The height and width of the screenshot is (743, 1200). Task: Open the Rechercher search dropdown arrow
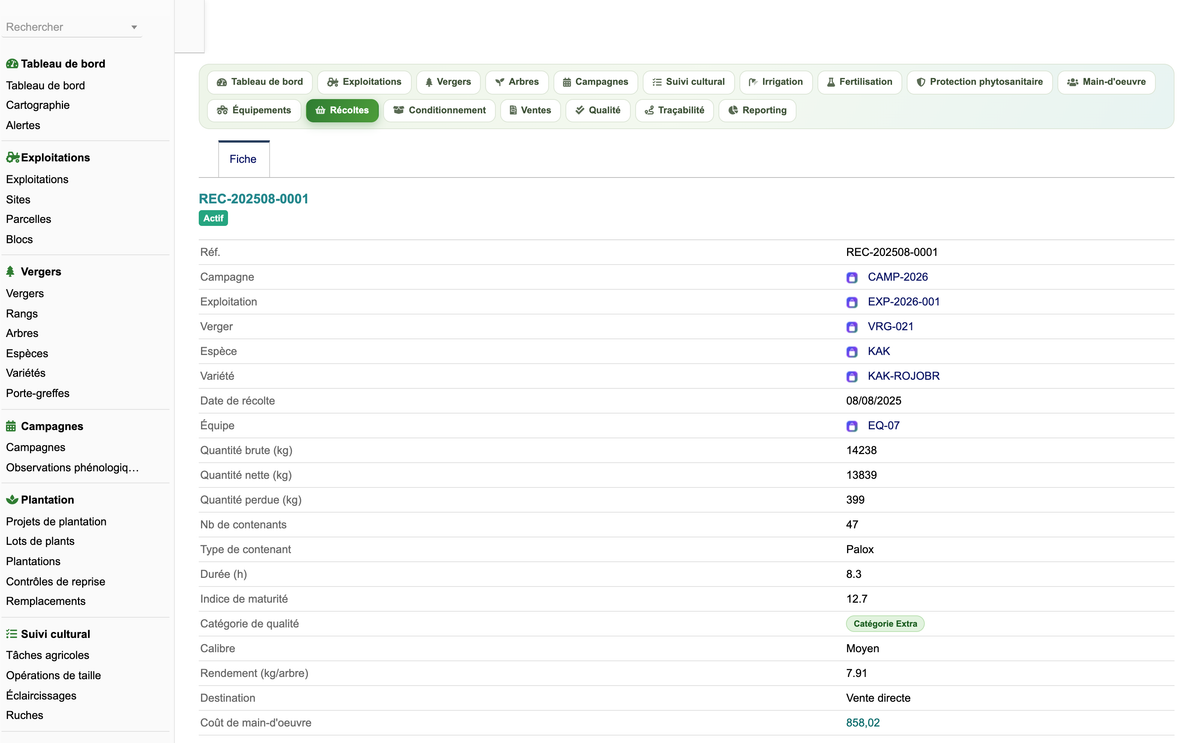coord(134,28)
